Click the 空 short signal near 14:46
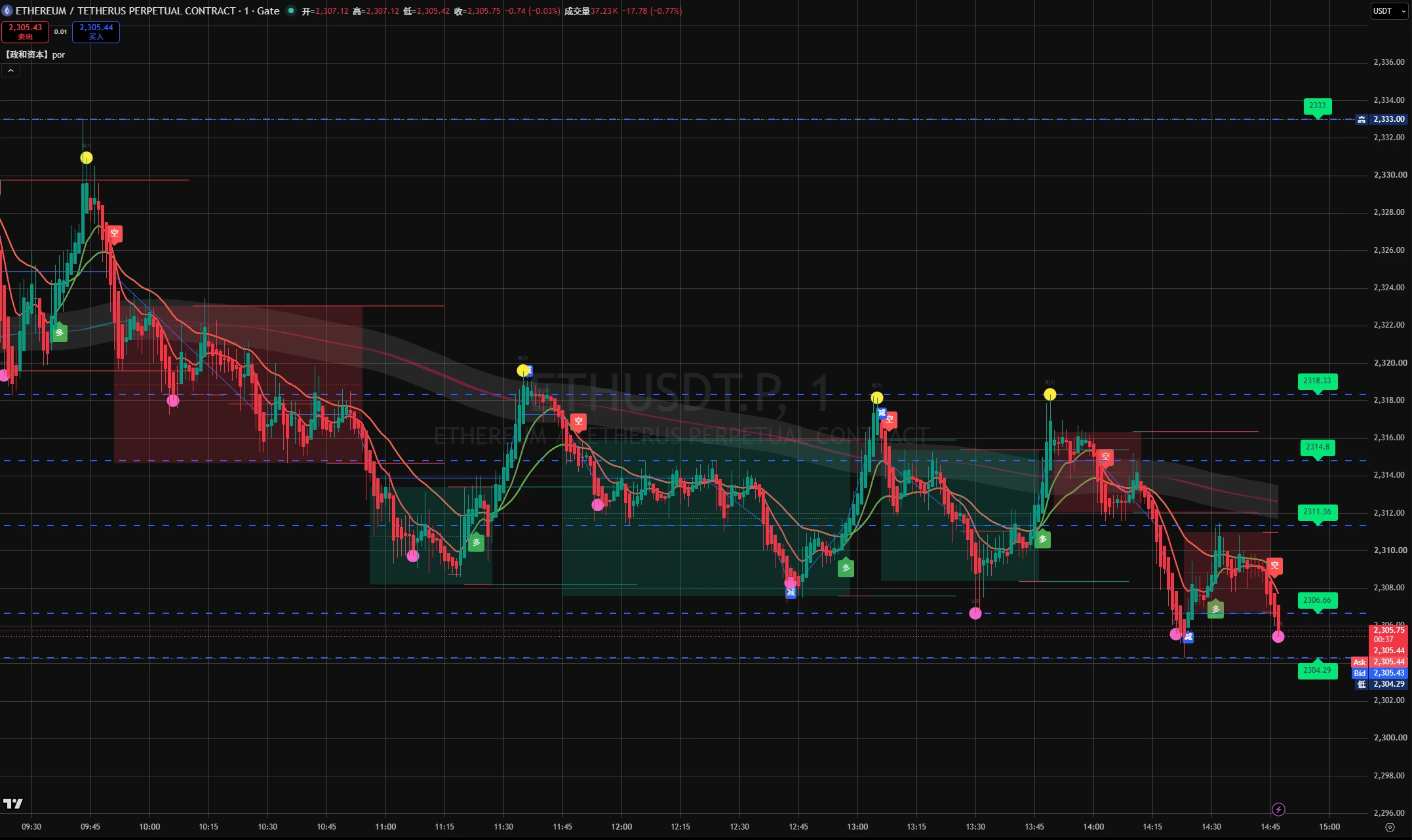Image resolution: width=1412 pixels, height=840 pixels. pos(1274,565)
